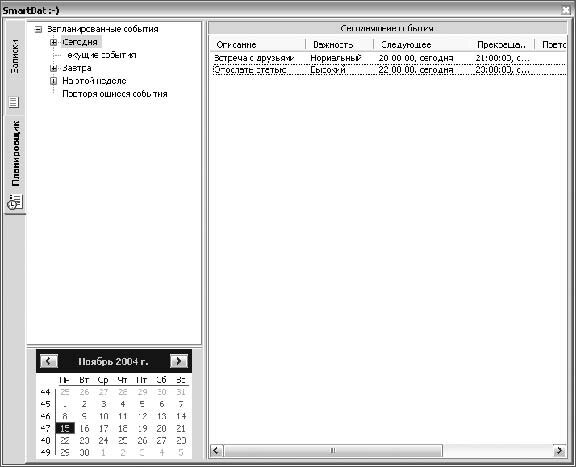Select Повторяющиеся события in the tree
576x467 pixels.
115,94
